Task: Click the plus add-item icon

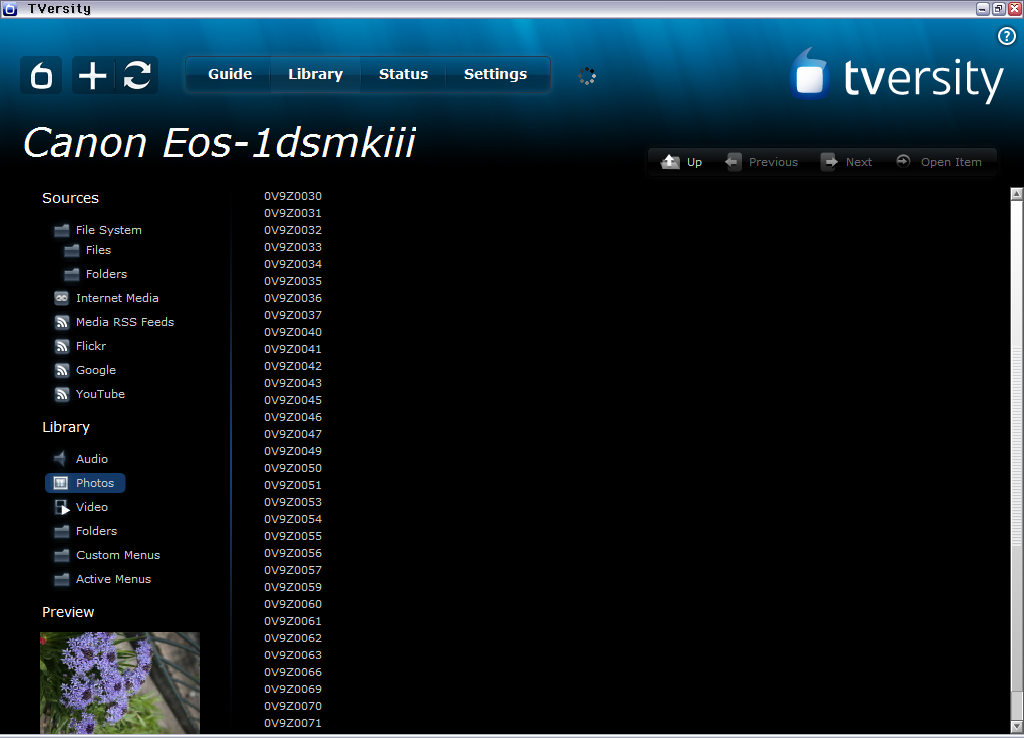Action: 93,75
